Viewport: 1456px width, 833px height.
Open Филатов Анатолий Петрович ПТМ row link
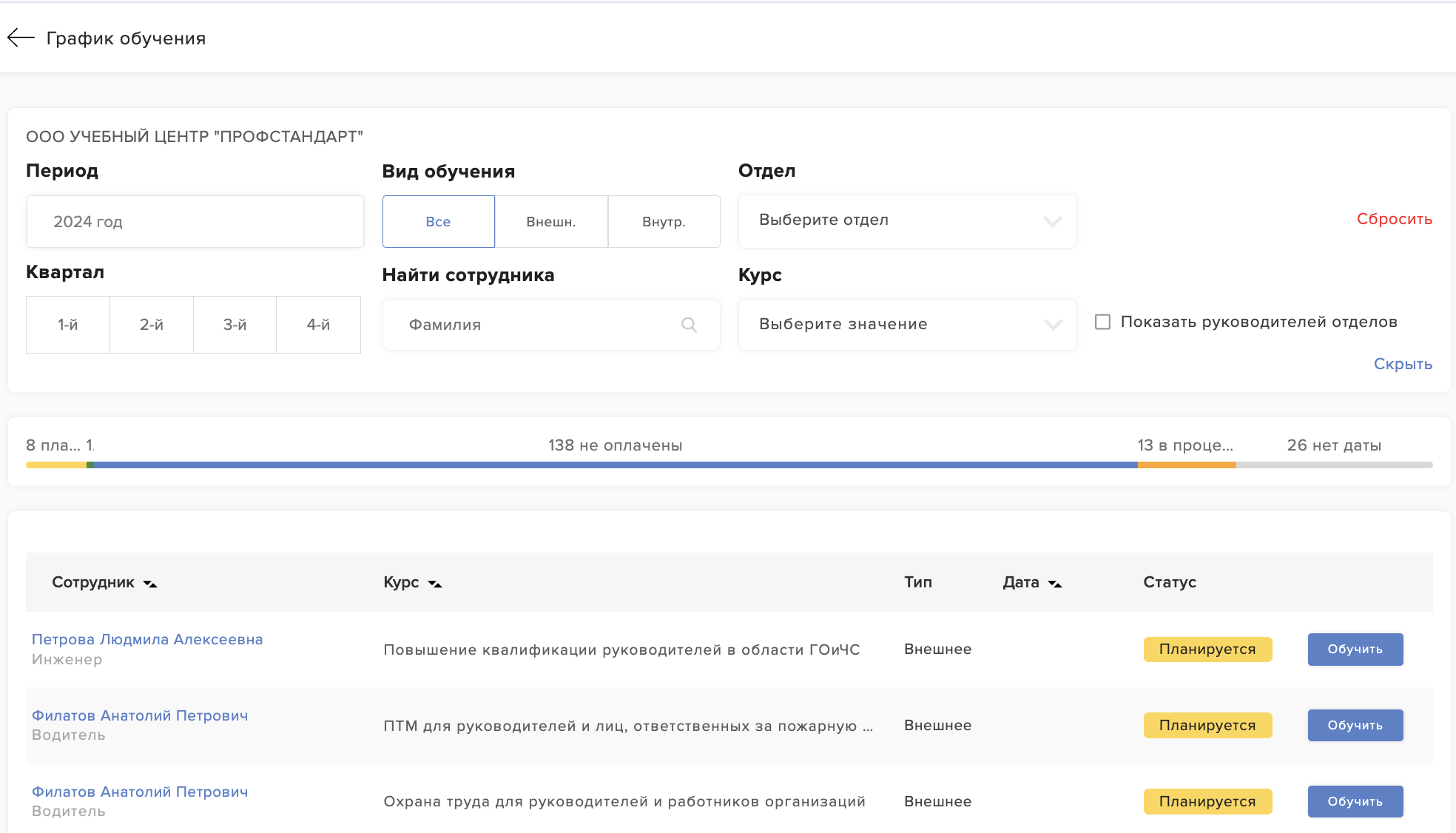point(140,715)
